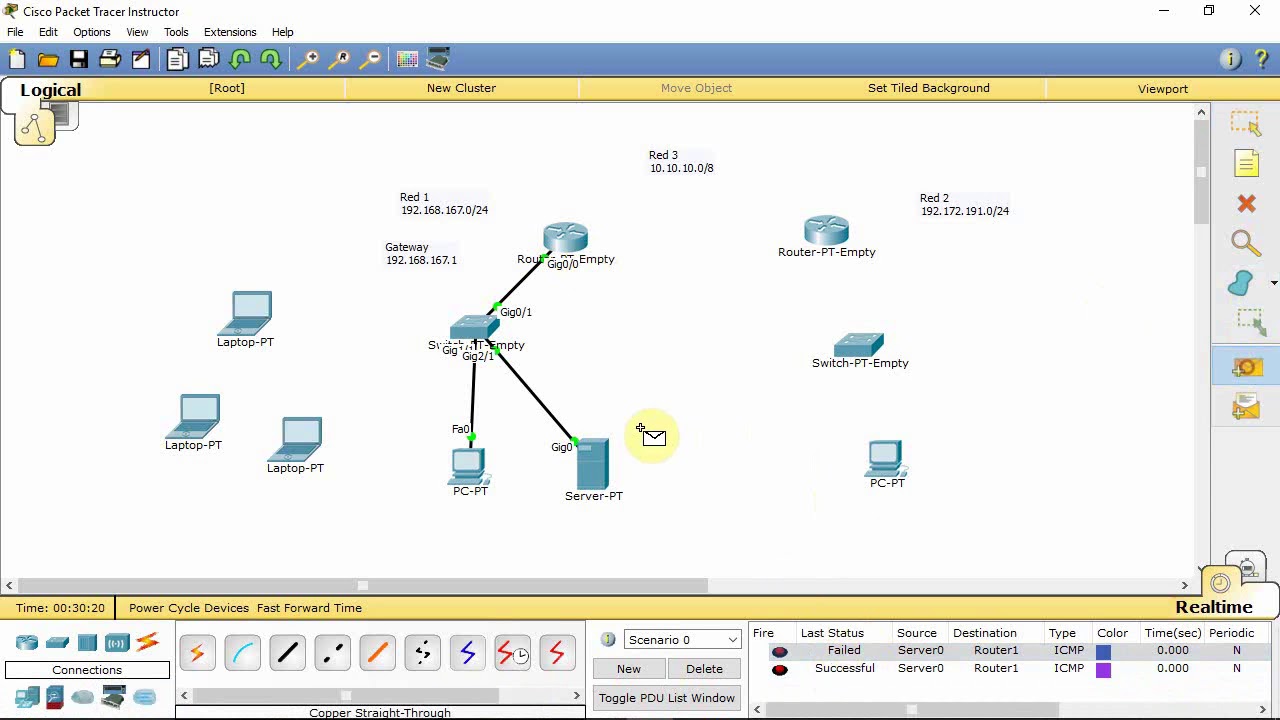
Task: Print using the printer toolbar icon
Action: click(110, 60)
